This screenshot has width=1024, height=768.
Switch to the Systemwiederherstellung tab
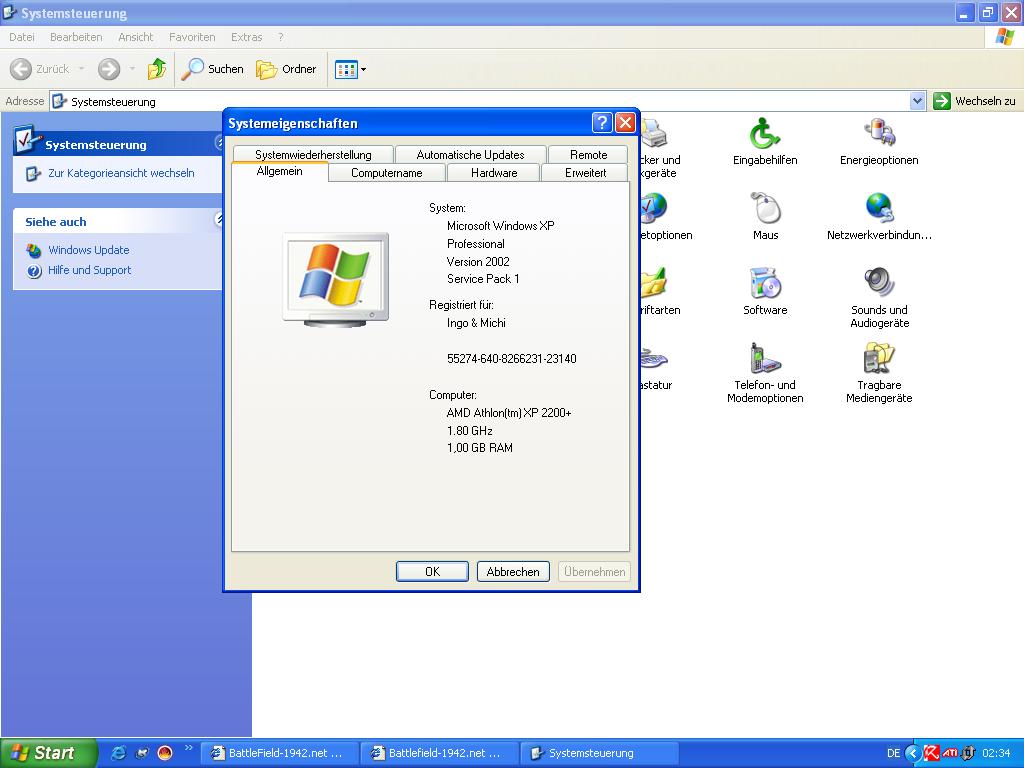[313, 155]
